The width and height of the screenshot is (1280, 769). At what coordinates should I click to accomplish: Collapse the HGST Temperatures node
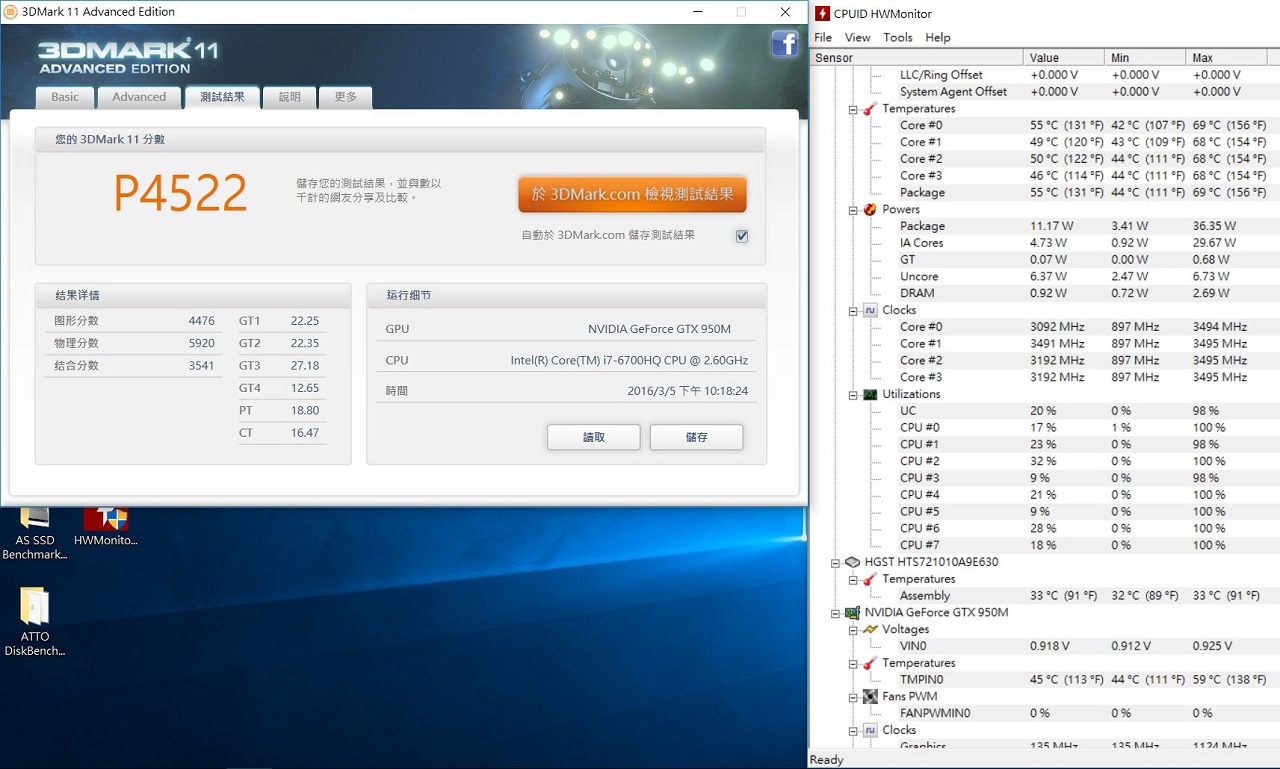coord(854,580)
